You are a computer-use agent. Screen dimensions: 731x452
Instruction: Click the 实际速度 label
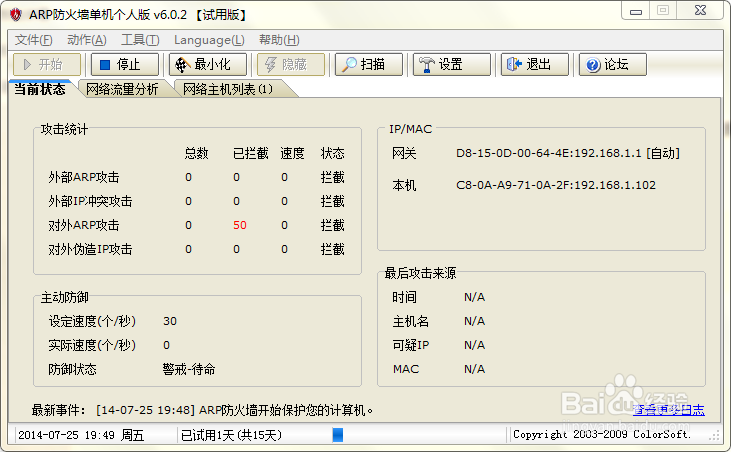[x=92, y=345]
